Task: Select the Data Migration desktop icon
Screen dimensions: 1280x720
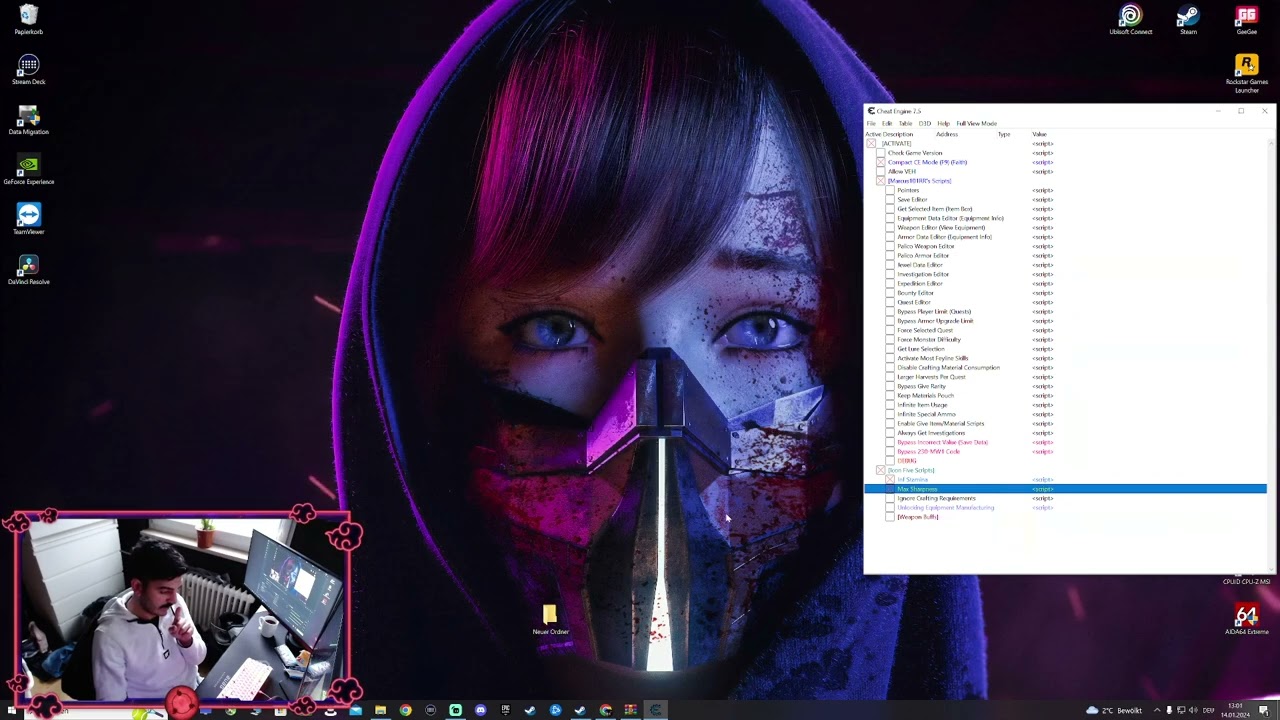Action: [28, 119]
